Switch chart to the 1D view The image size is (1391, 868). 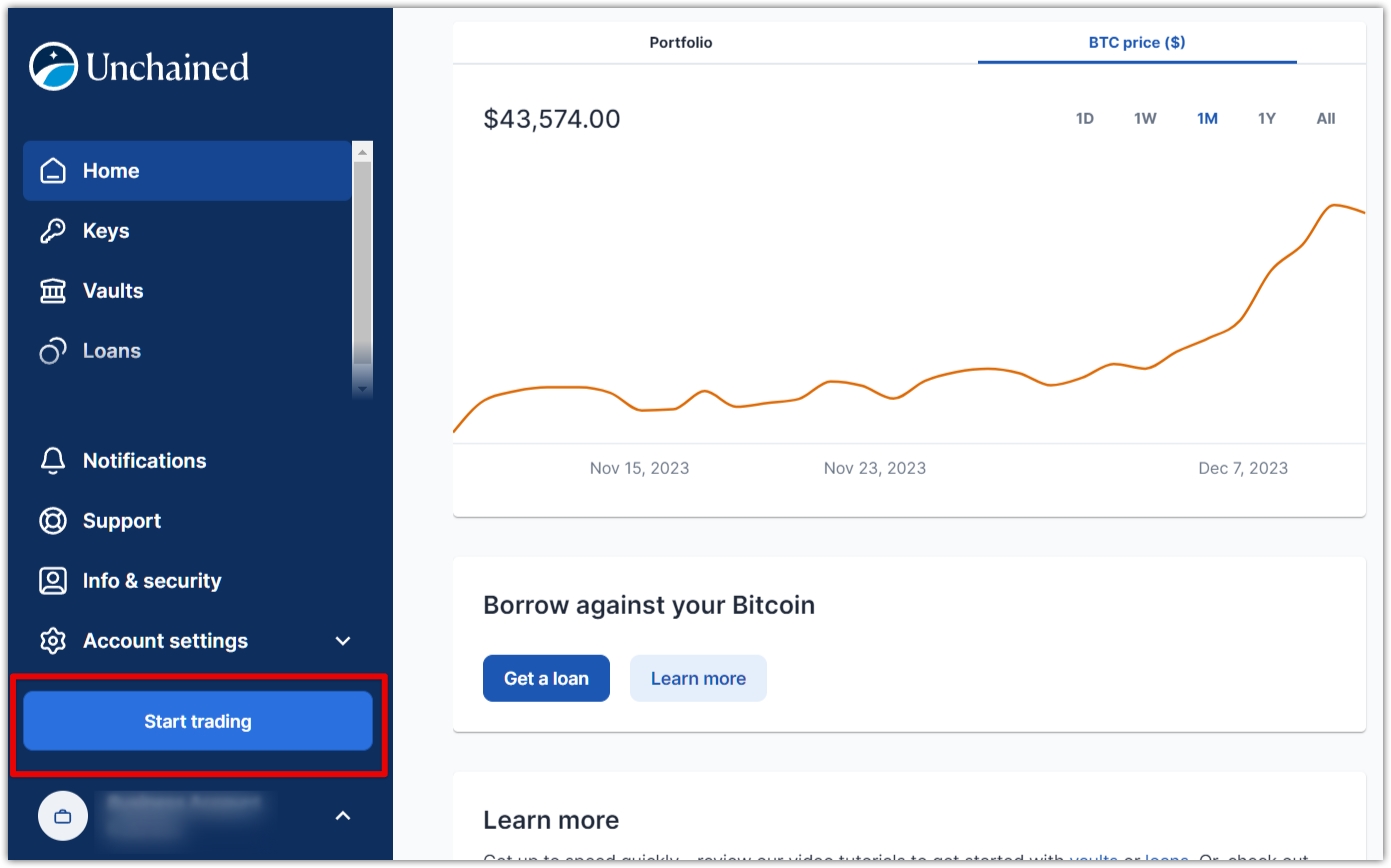pos(1085,118)
